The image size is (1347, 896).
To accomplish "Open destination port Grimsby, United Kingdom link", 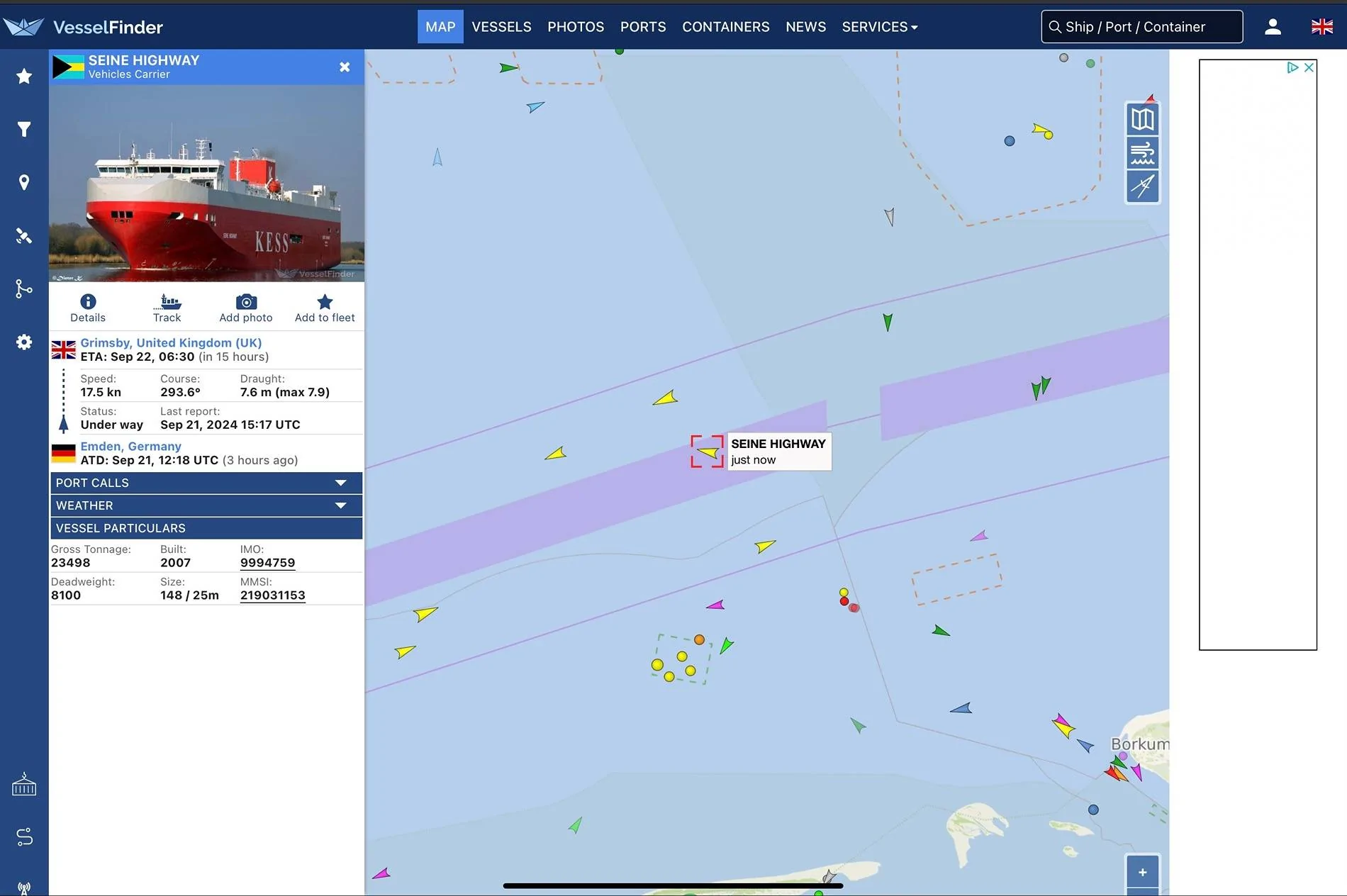I will point(171,343).
